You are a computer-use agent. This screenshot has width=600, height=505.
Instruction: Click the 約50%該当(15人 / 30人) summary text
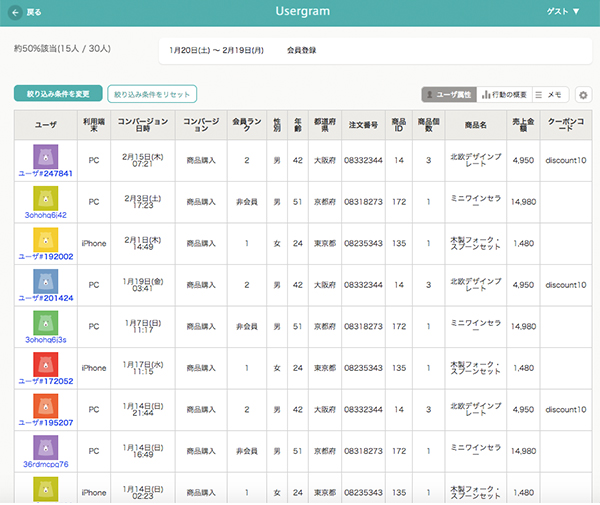tap(62, 49)
